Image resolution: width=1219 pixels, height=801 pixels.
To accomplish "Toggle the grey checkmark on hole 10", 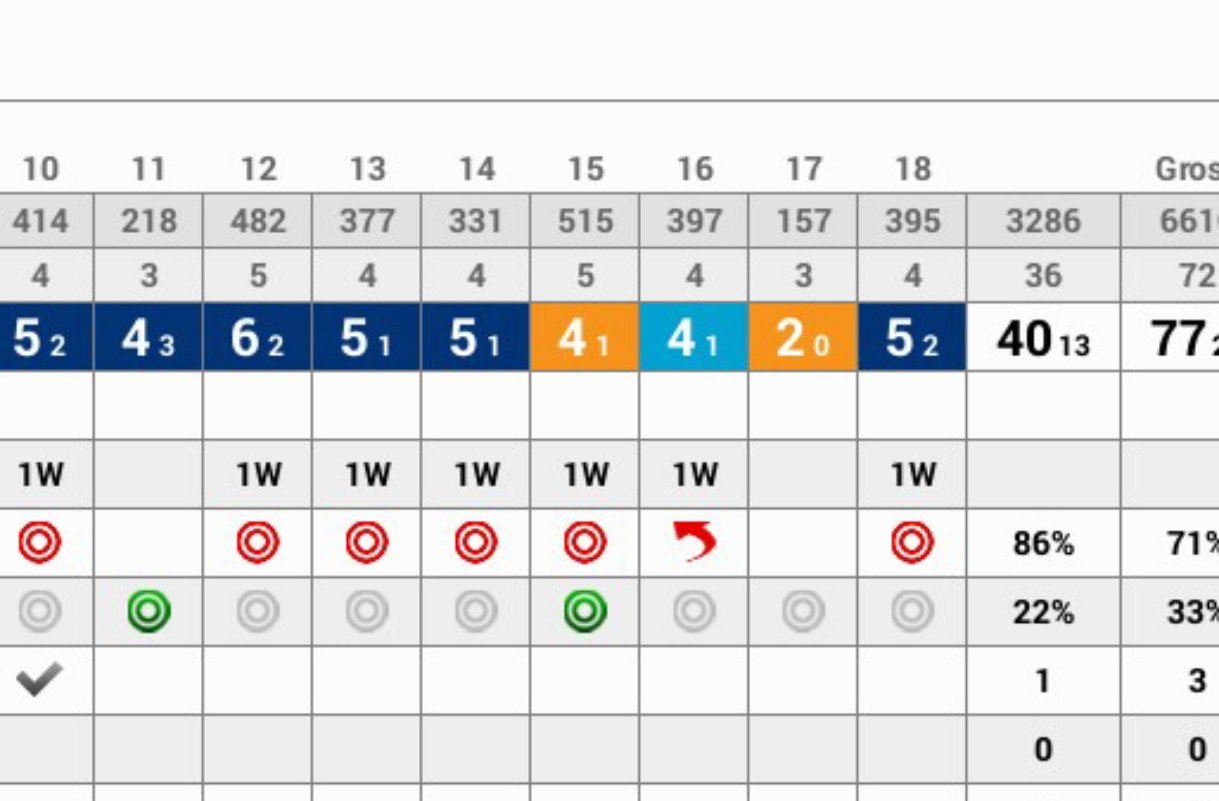I will tap(40, 680).
